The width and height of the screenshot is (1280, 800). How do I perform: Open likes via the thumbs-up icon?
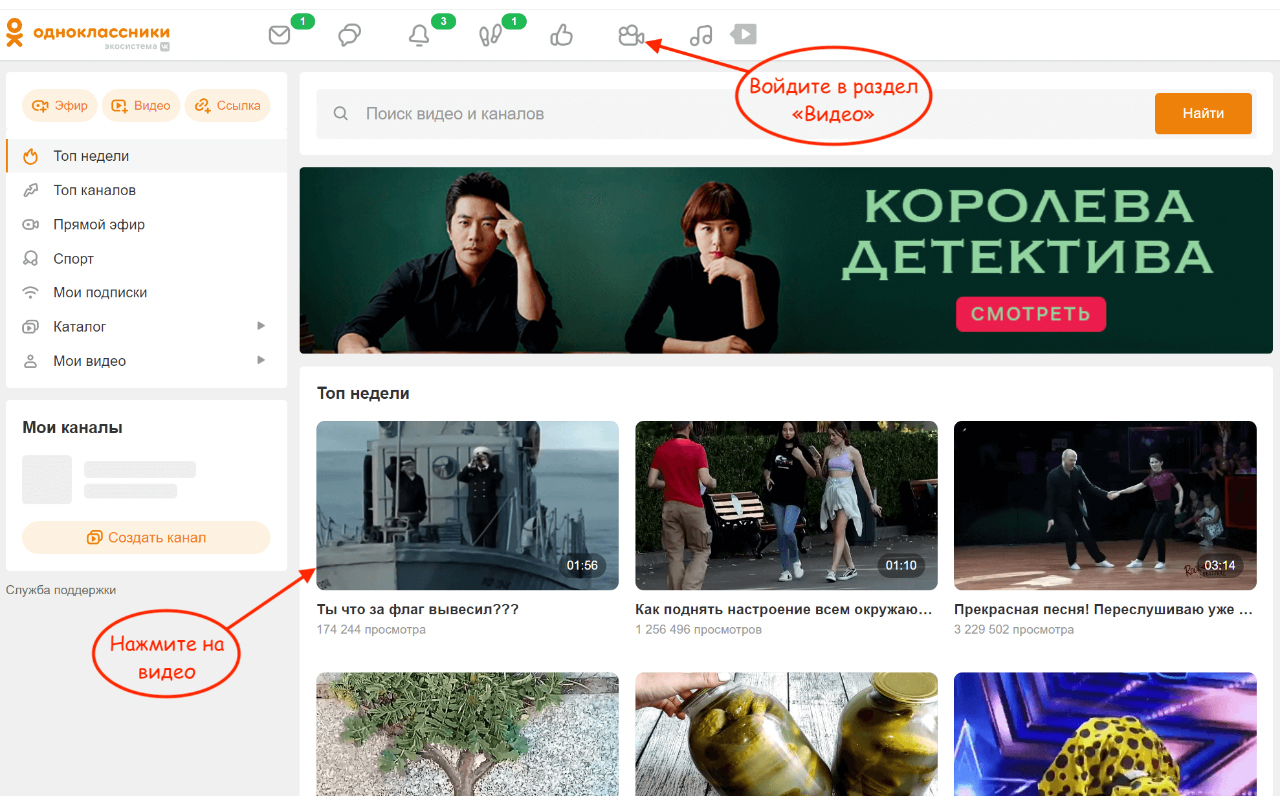pos(561,35)
